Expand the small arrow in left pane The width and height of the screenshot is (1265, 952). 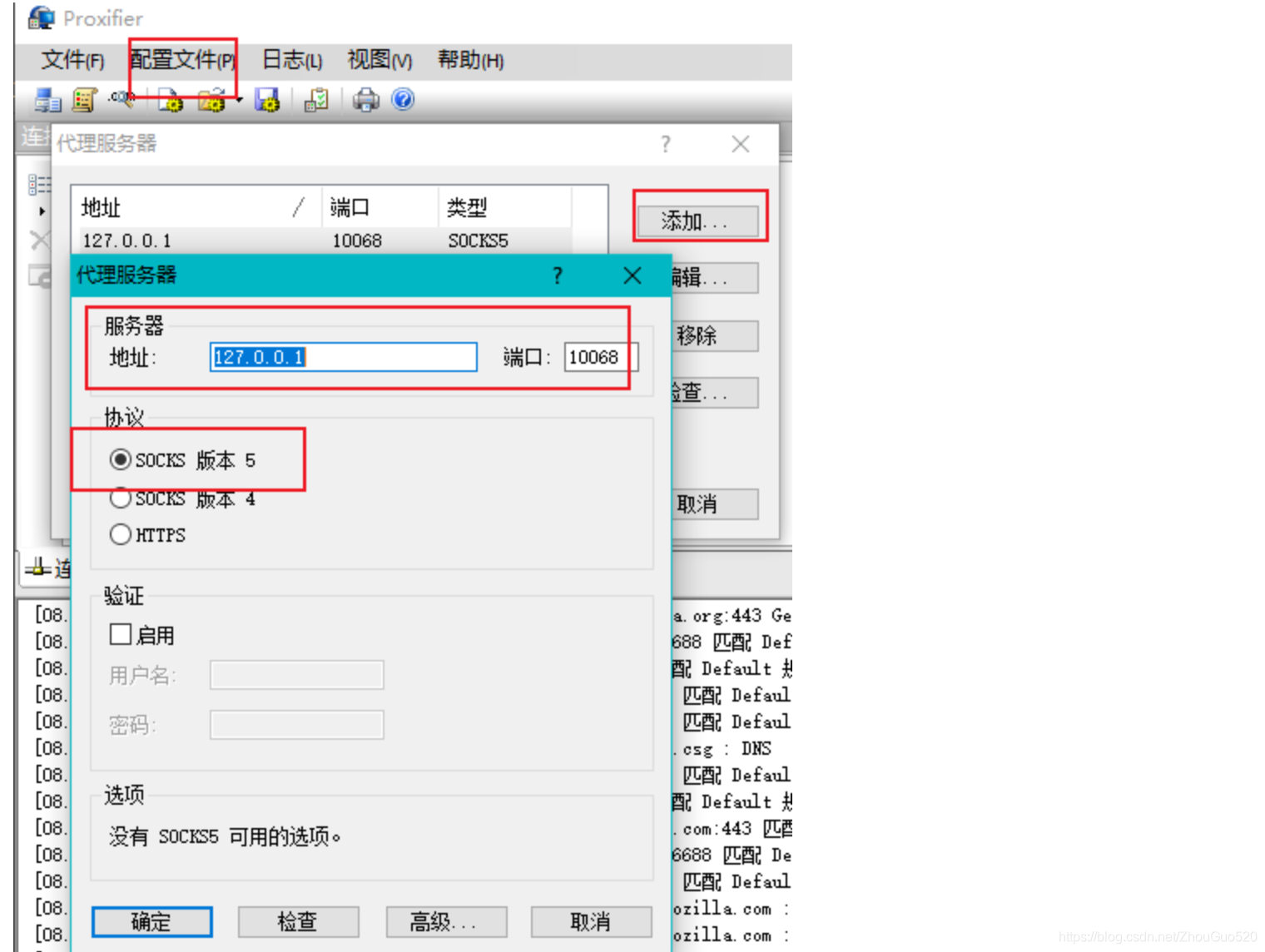[42, 211]
